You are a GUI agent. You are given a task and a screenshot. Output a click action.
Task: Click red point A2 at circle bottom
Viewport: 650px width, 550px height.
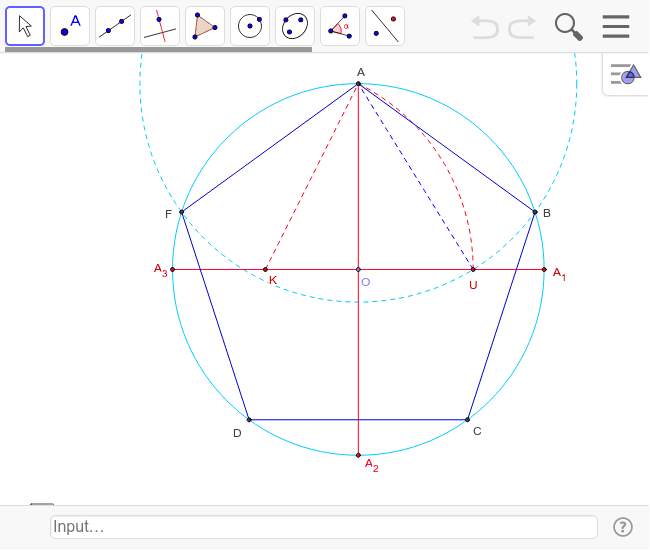click(359, 455)
